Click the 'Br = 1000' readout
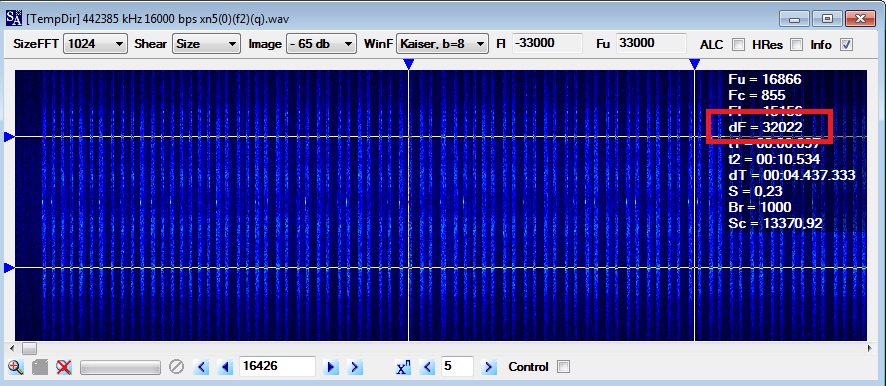 click(x=760, y=207)
